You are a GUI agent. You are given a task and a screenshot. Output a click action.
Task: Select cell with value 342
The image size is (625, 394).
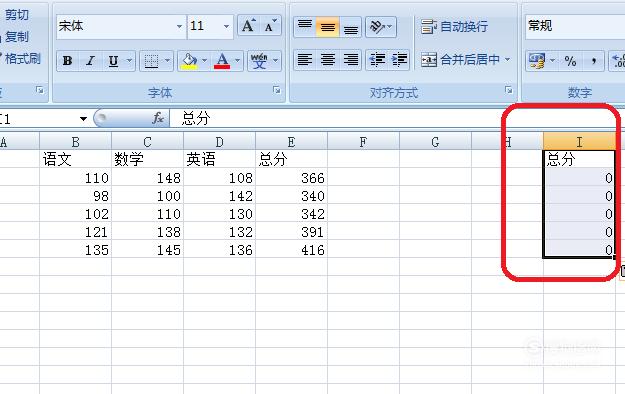[291, 214]
